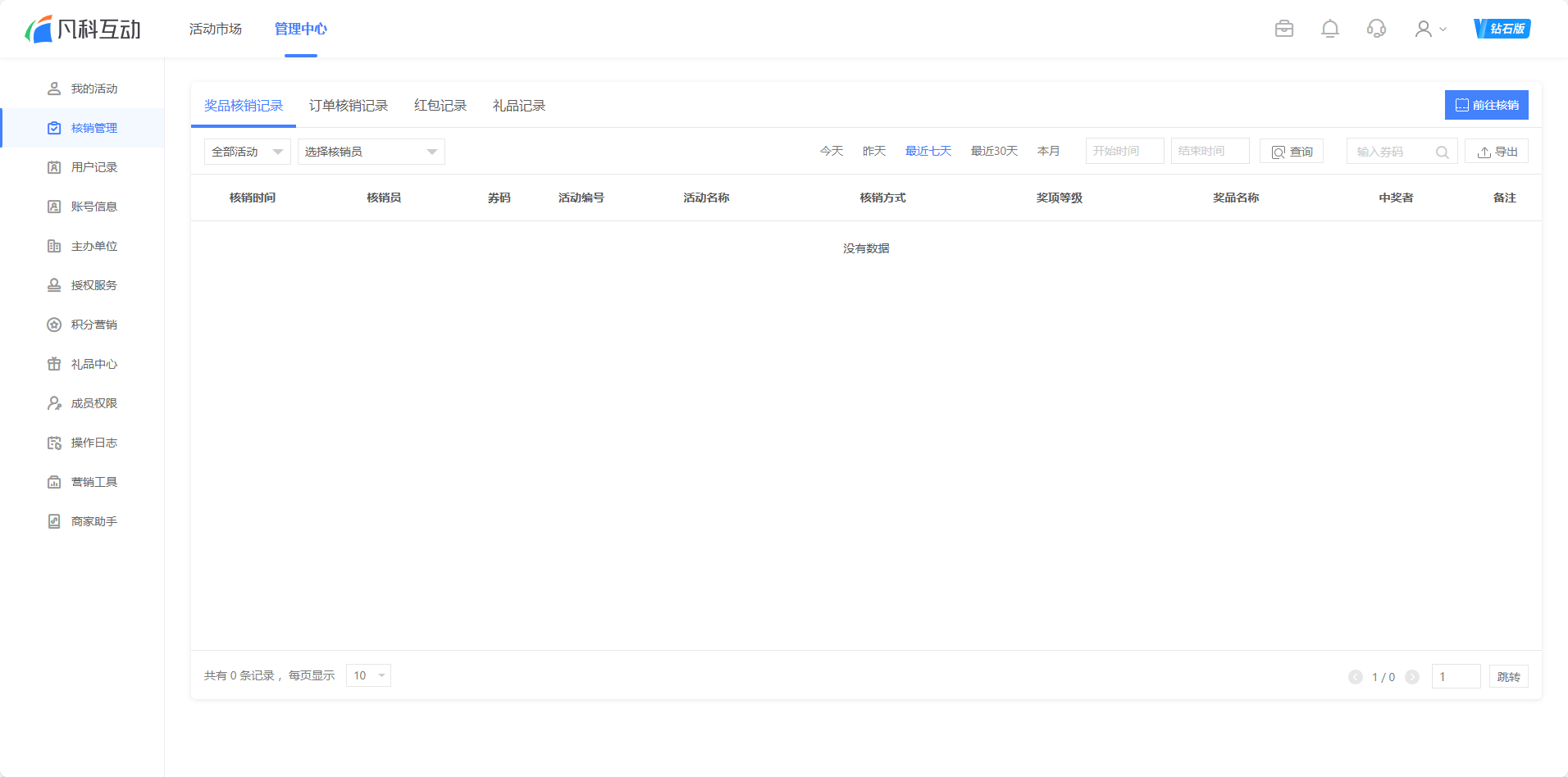Viewport: 1568px width, 777px height.
Task: Select the 本月 date filter
Action: [1048, 151]
